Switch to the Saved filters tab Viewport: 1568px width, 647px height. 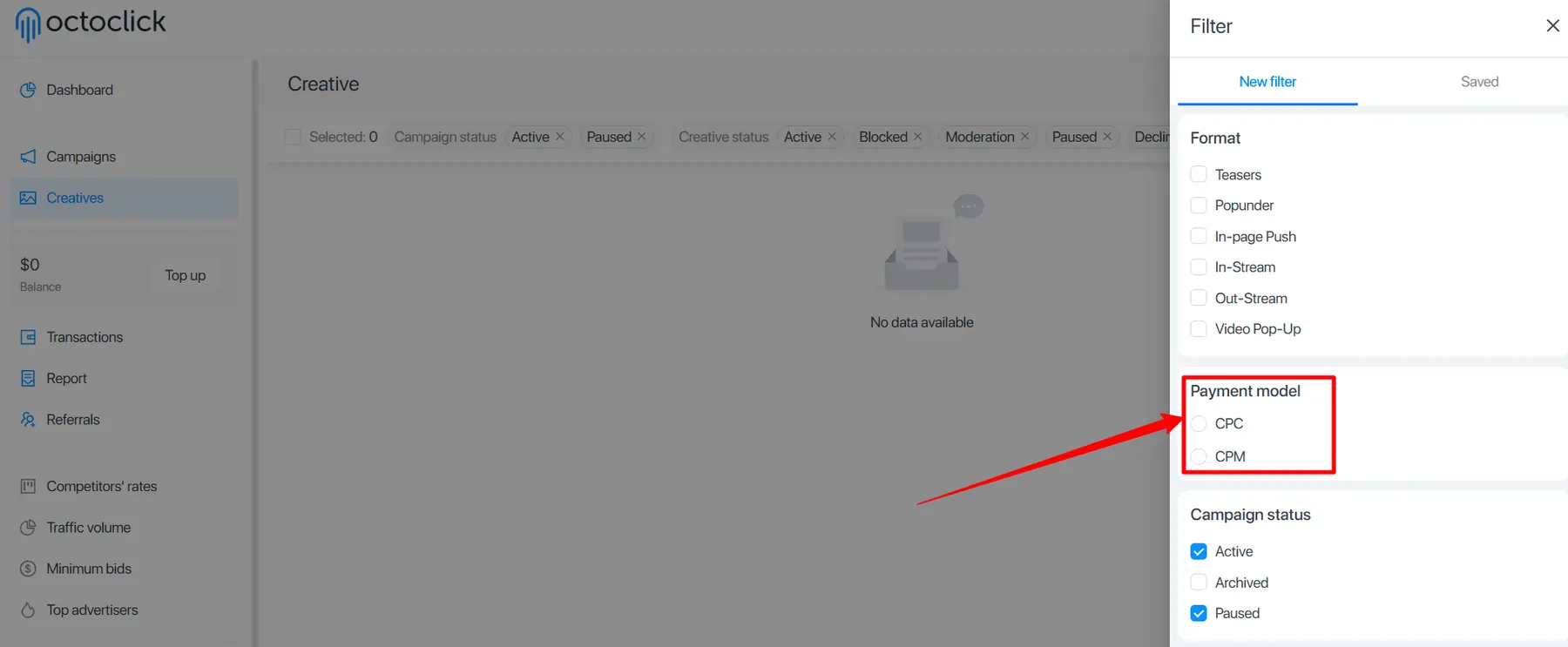click(x=1479, y=82)
